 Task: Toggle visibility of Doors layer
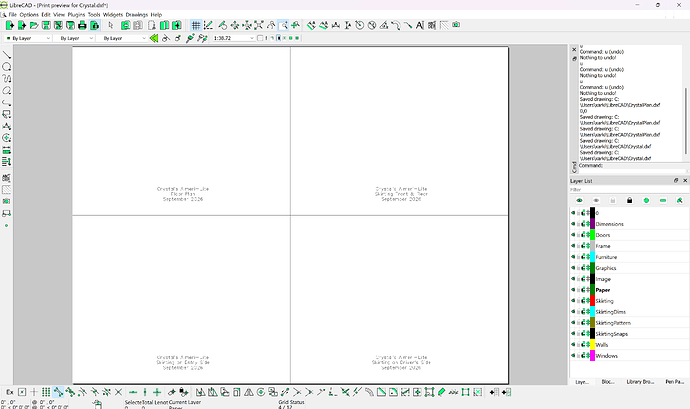click(573, 235)
